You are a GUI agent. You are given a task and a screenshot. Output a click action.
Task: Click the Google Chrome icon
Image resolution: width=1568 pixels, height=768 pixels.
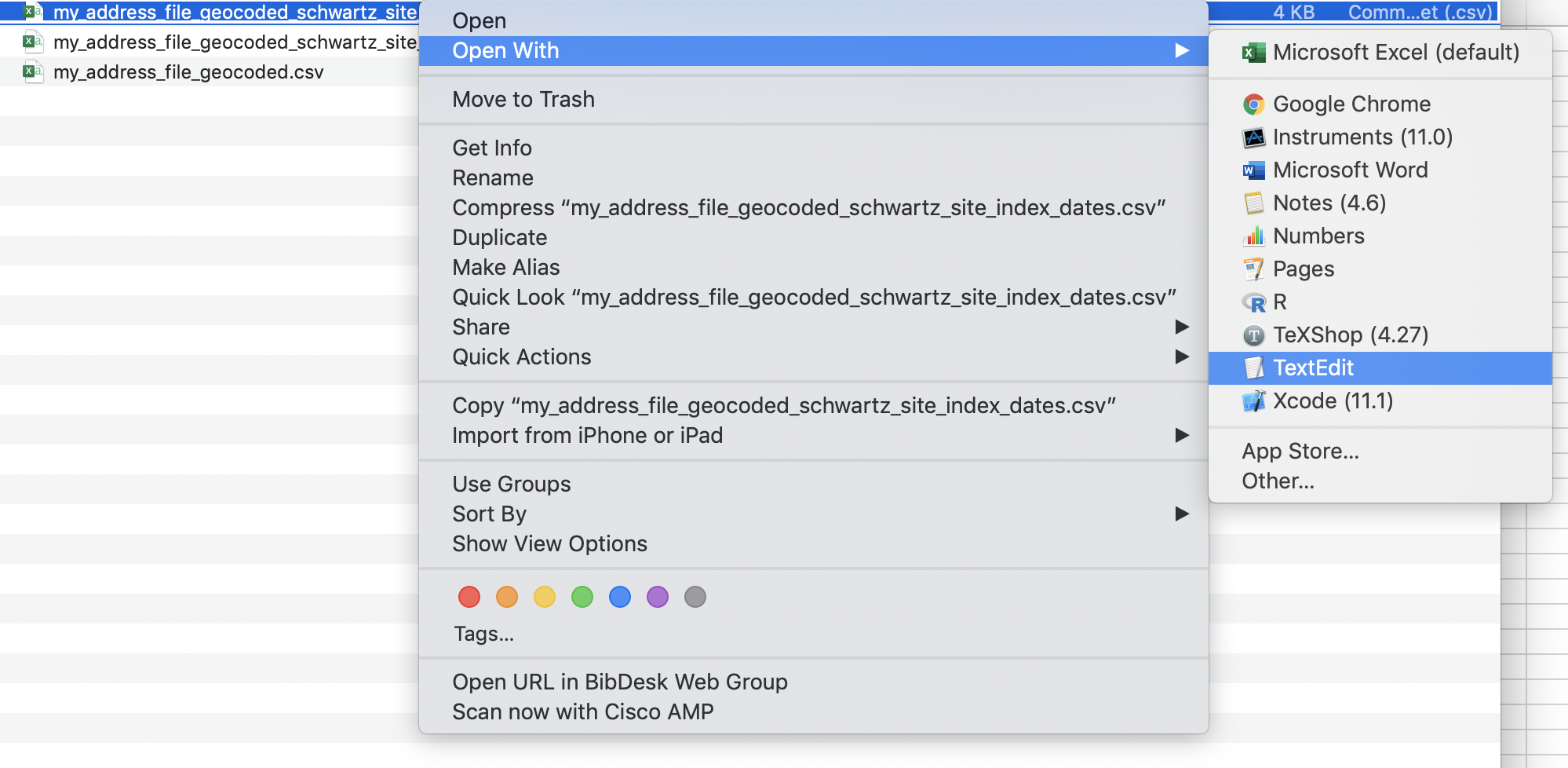1253,104
